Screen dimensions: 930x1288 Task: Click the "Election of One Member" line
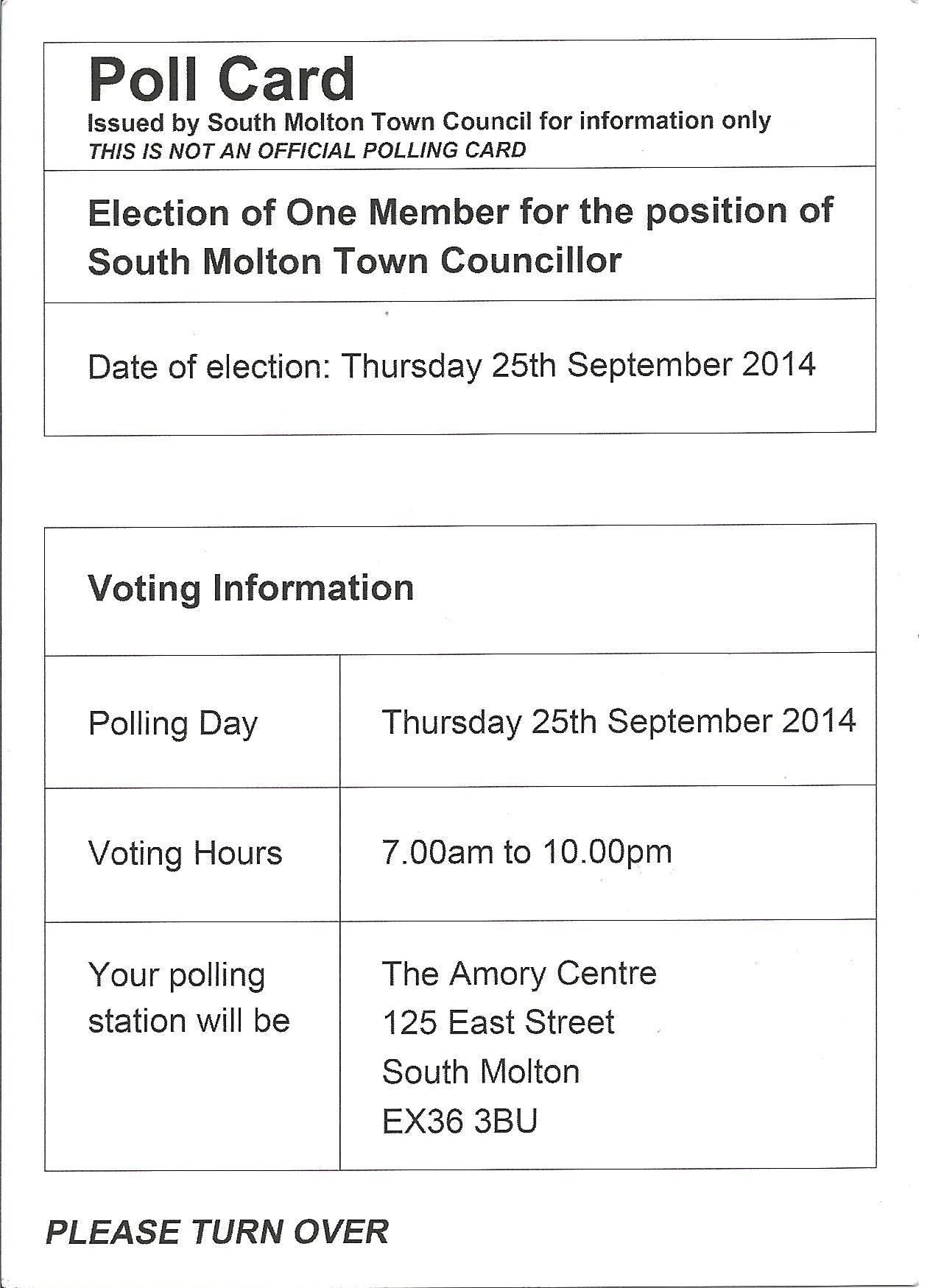(460, 212)
